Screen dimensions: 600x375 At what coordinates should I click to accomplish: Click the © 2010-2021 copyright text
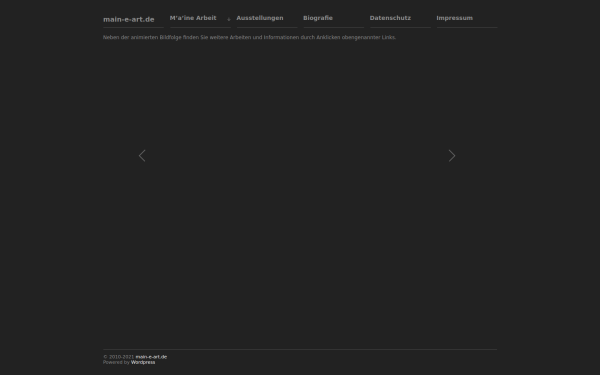pyautogui.click(x=118, y=357)
